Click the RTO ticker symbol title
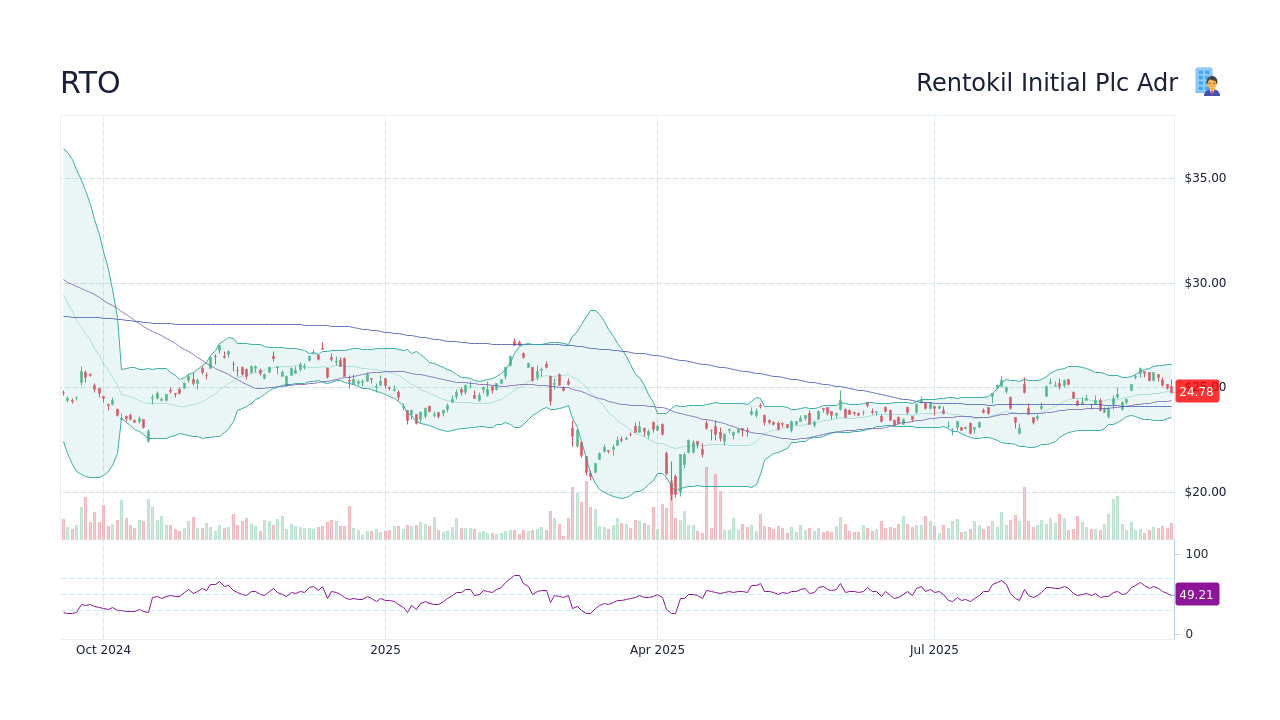Viewport: 1280px width, 720px height. coord(90,83)
